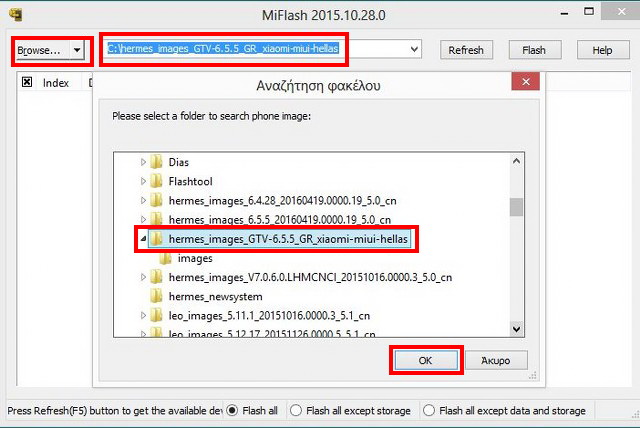Expand the Flashtool folder
Viewport: 640px width, 428px height.
143,181
